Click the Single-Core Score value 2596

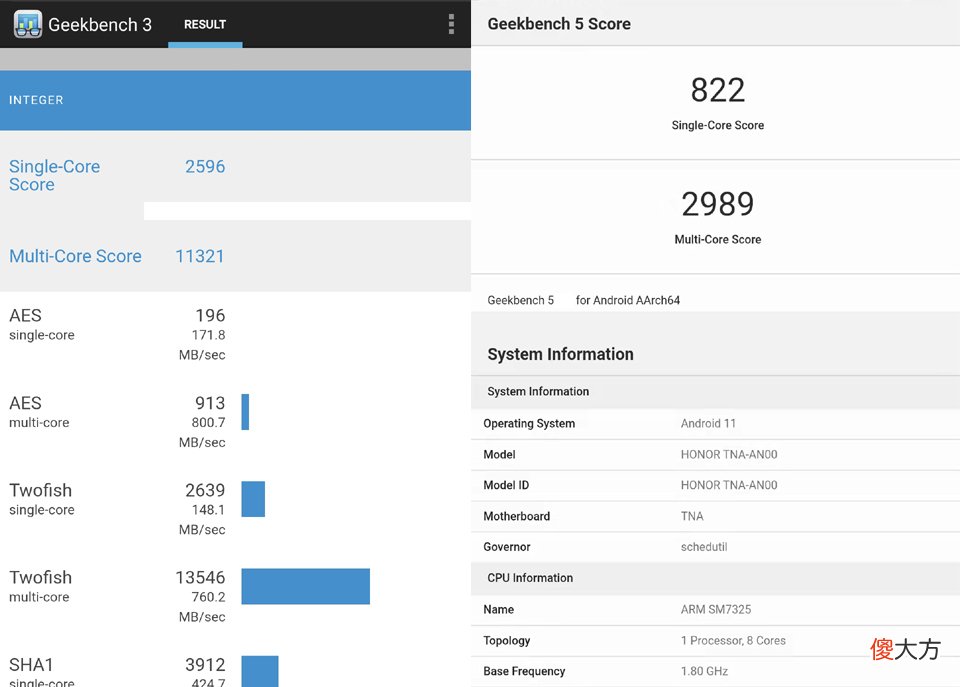205,167
